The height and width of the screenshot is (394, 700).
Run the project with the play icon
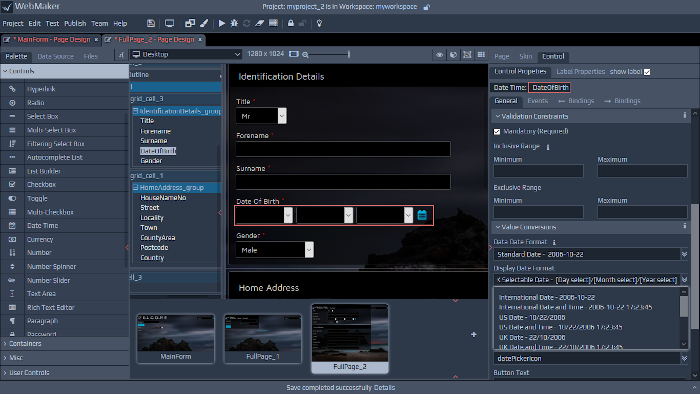[x=222, y=23]
